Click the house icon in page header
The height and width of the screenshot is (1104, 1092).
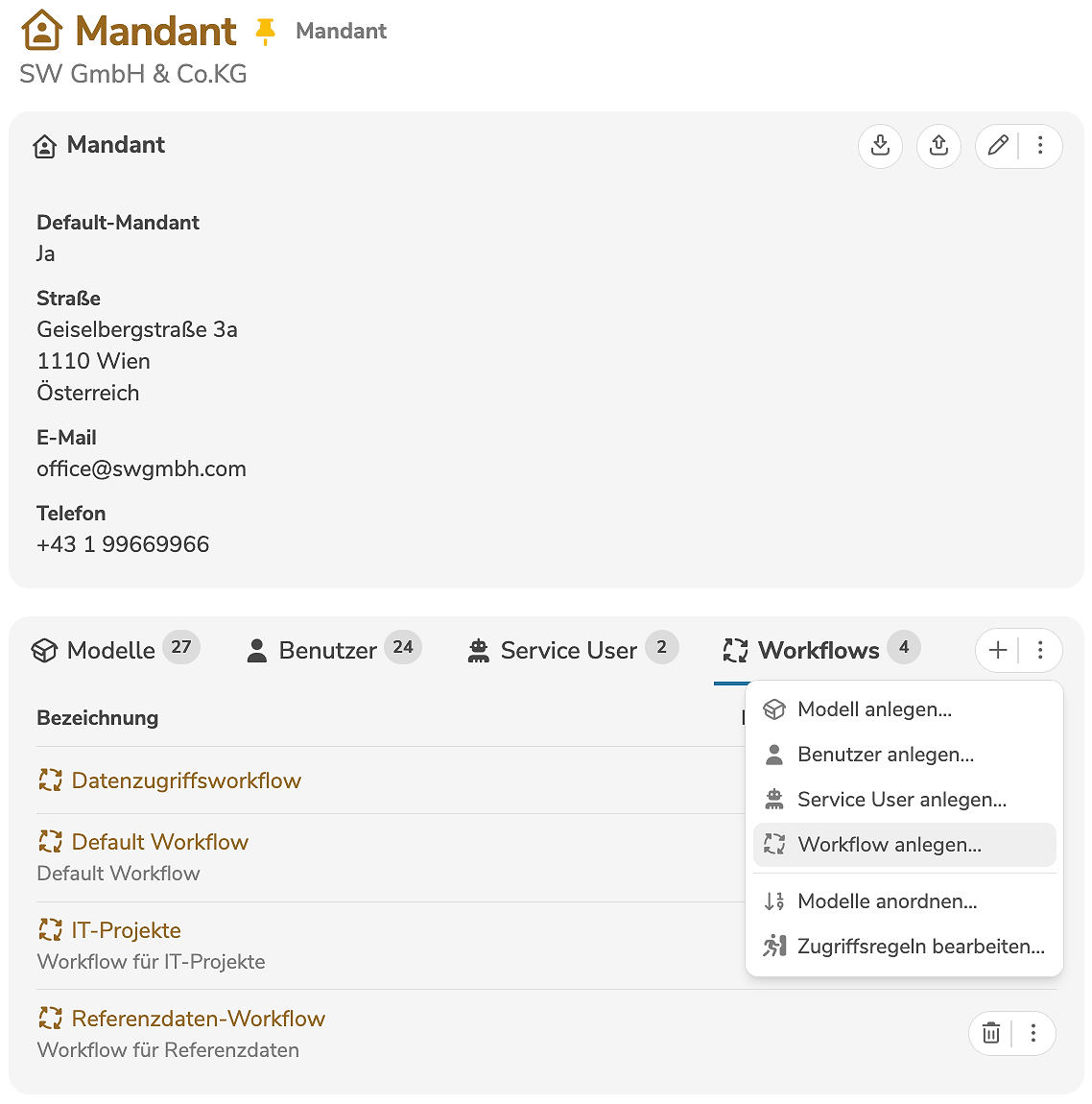coord(41,31)
